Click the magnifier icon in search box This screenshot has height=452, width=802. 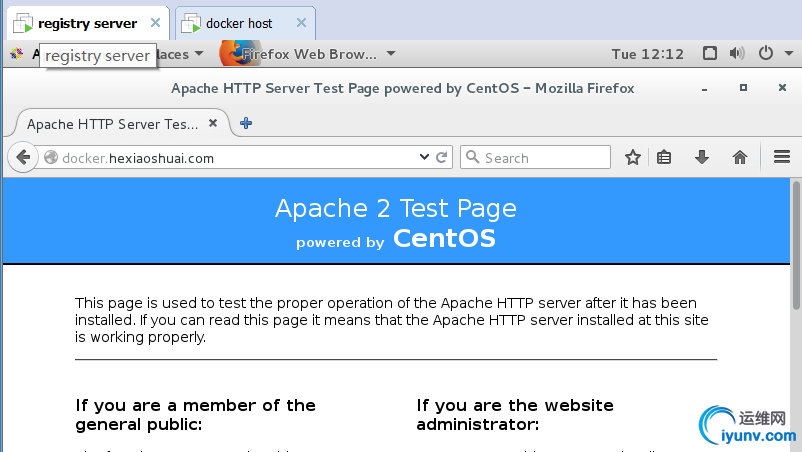click(473, 157)
